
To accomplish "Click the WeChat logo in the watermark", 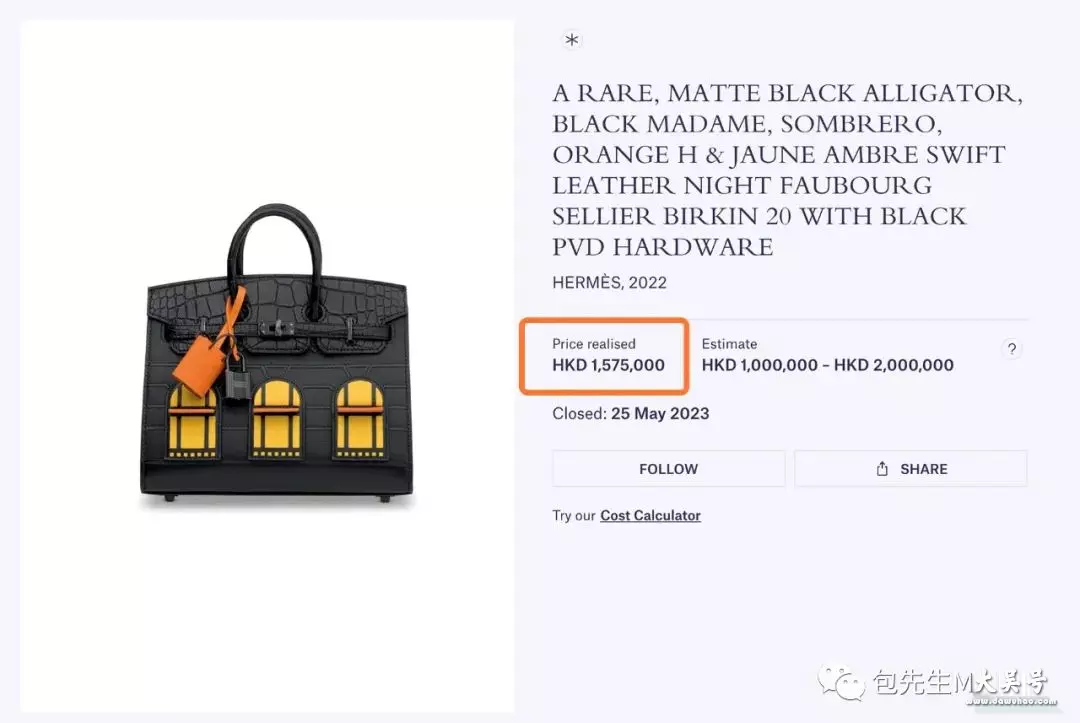I will (841, 682).
